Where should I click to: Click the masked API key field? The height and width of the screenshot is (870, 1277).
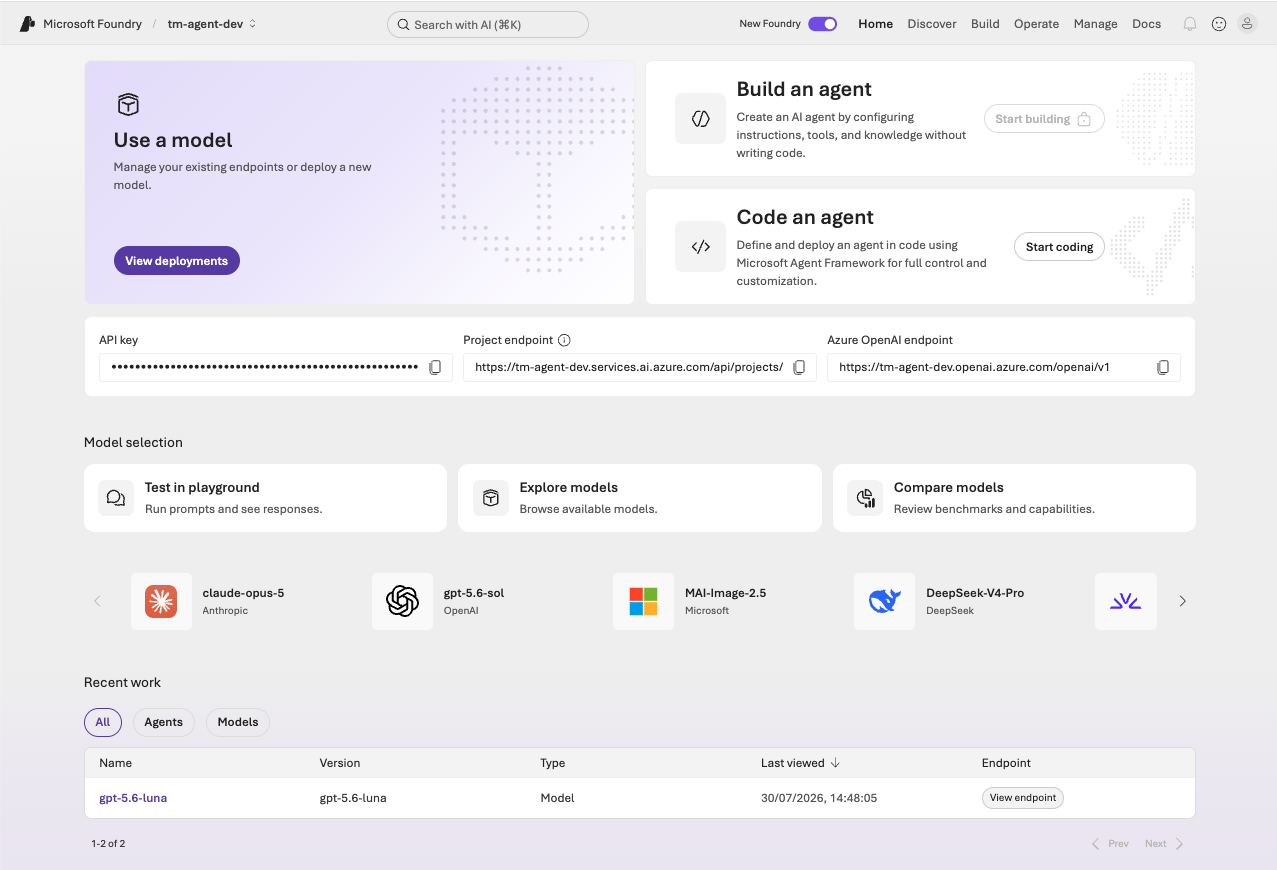[x=276, y=367]
